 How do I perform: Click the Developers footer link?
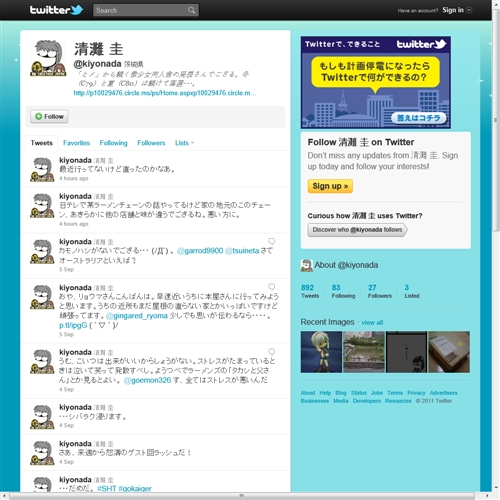[367, 401]
